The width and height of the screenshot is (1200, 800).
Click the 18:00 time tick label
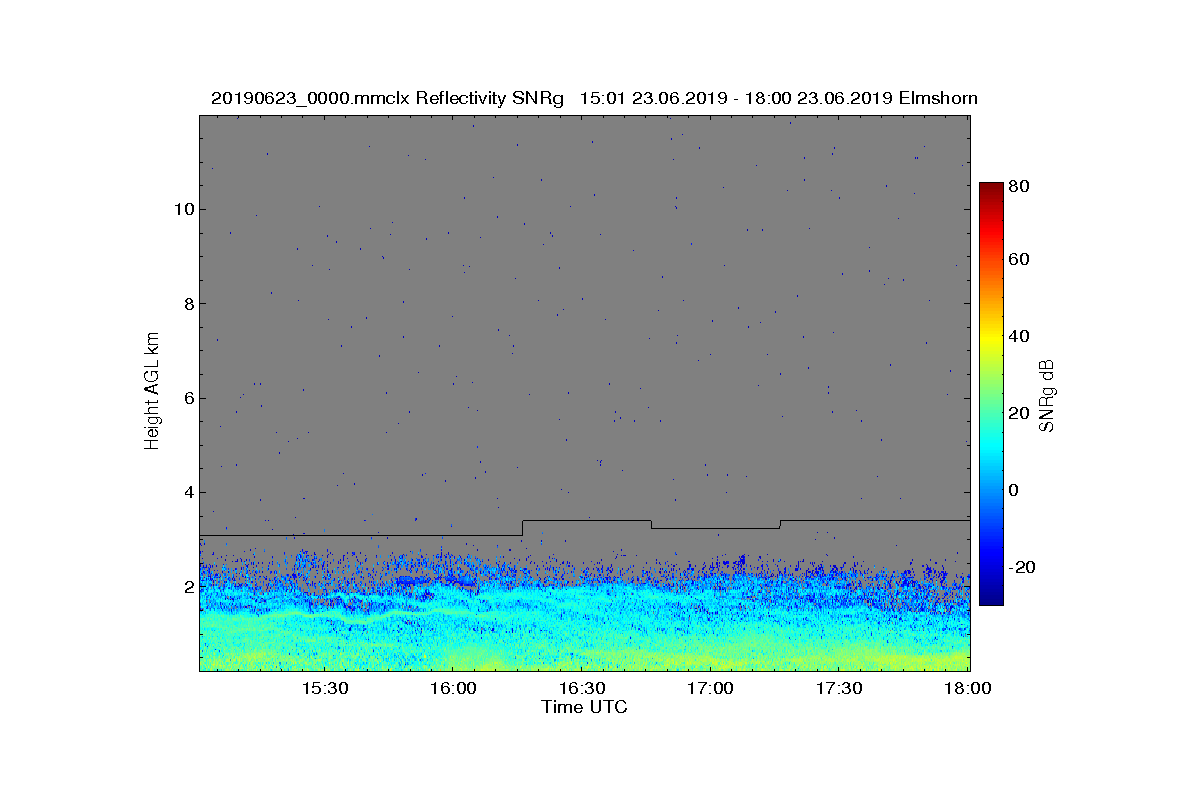(x=968, y=689)
